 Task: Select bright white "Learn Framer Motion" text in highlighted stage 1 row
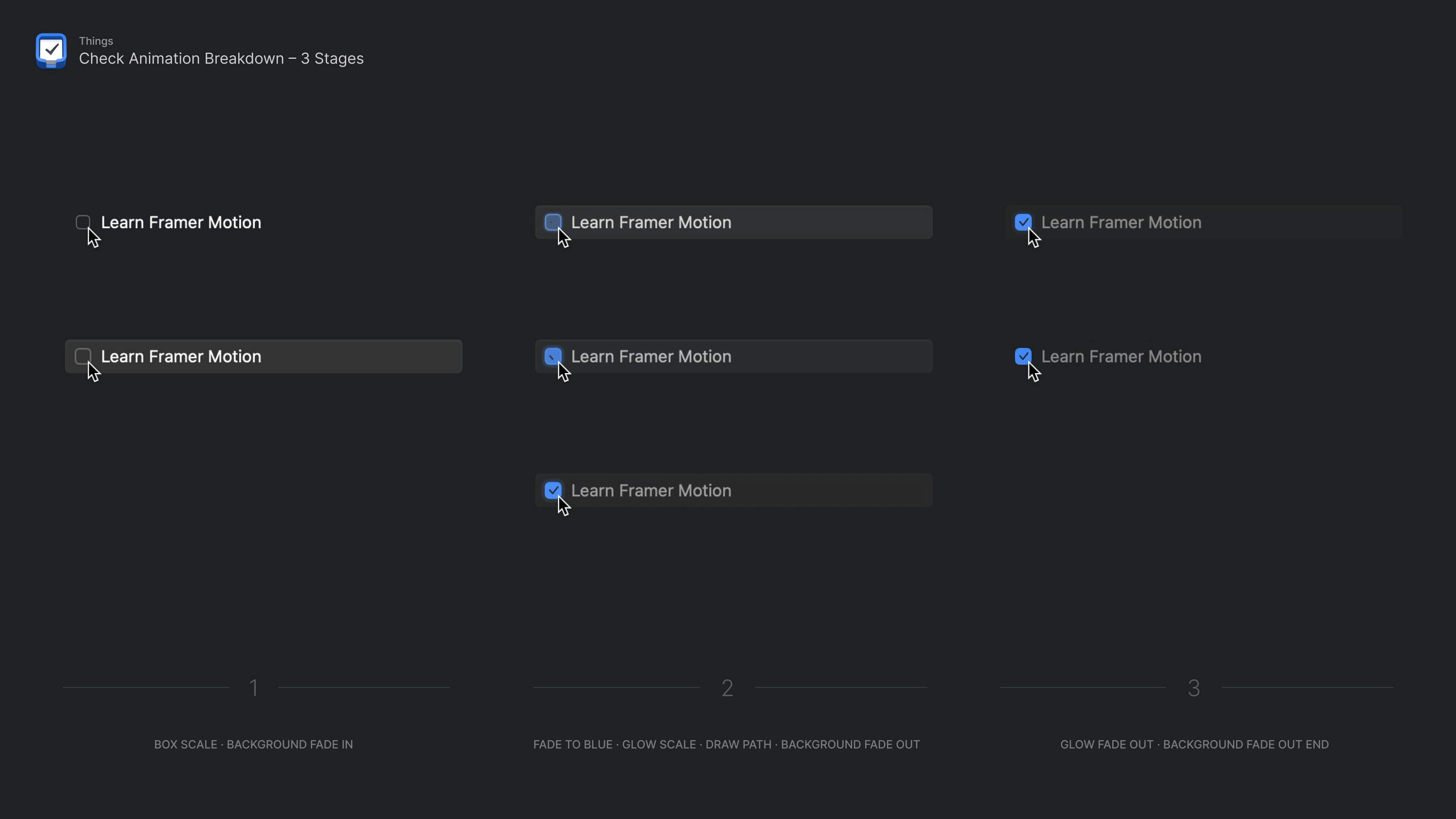pyautogui.click(x=181, y=357)
